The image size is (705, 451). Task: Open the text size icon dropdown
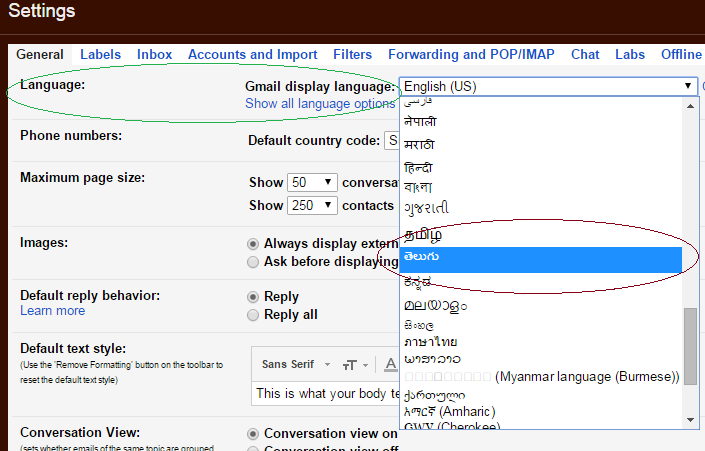coord(355,365)
